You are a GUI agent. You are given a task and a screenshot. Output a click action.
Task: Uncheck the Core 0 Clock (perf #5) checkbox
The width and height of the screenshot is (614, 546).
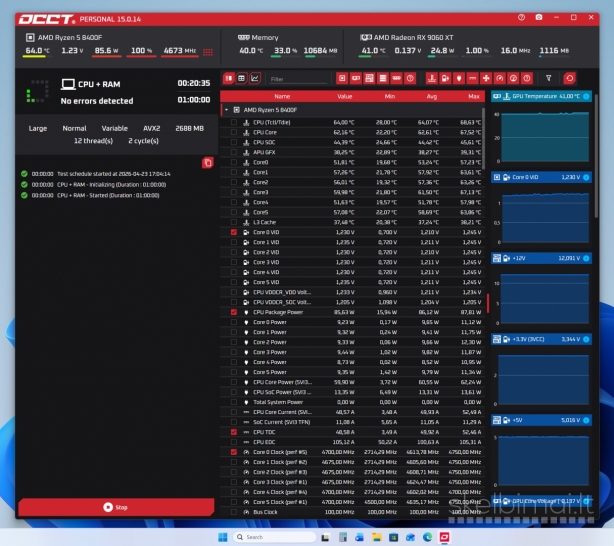coord(234,452)
